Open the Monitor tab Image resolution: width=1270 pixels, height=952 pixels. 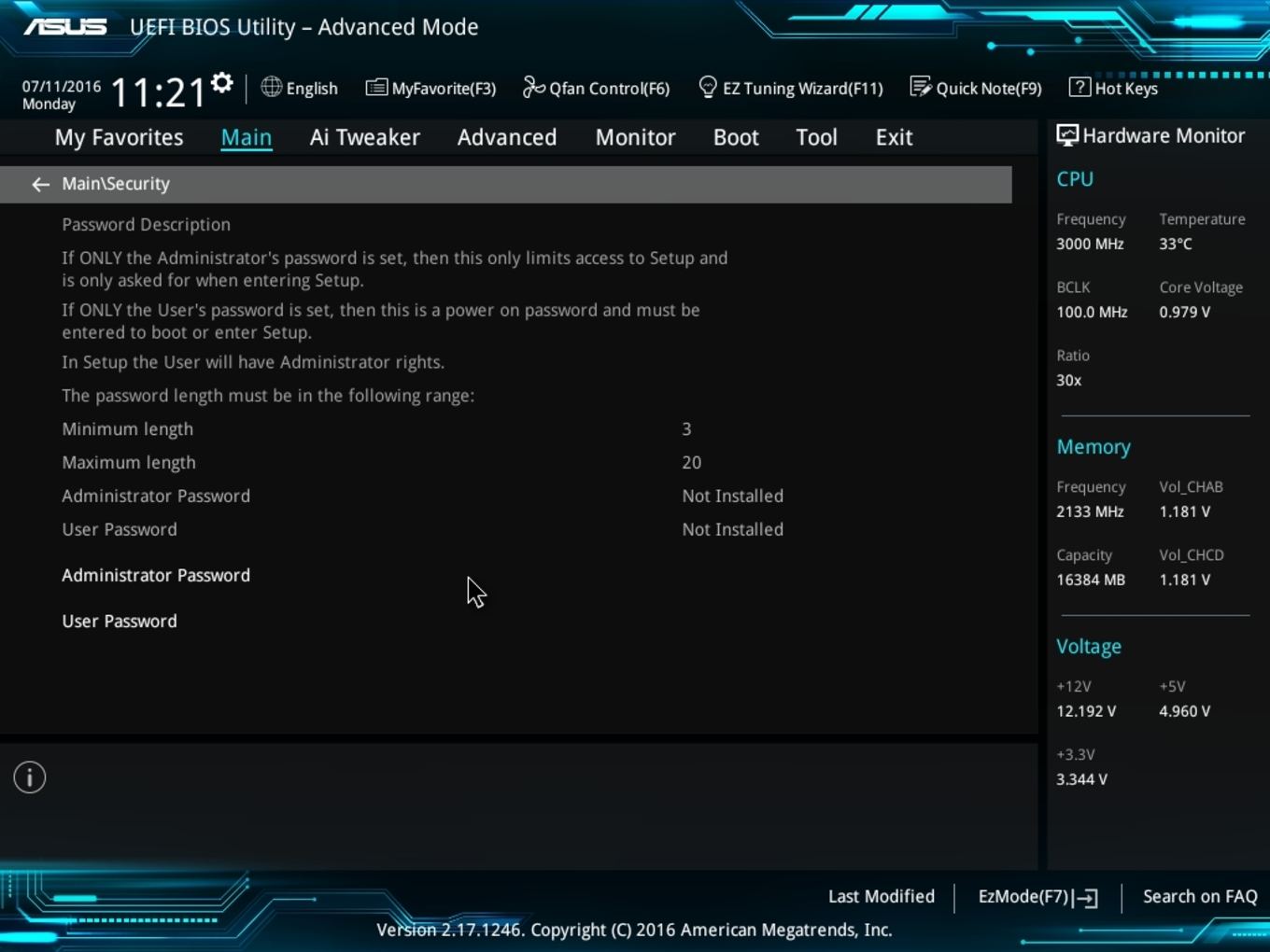635,137
